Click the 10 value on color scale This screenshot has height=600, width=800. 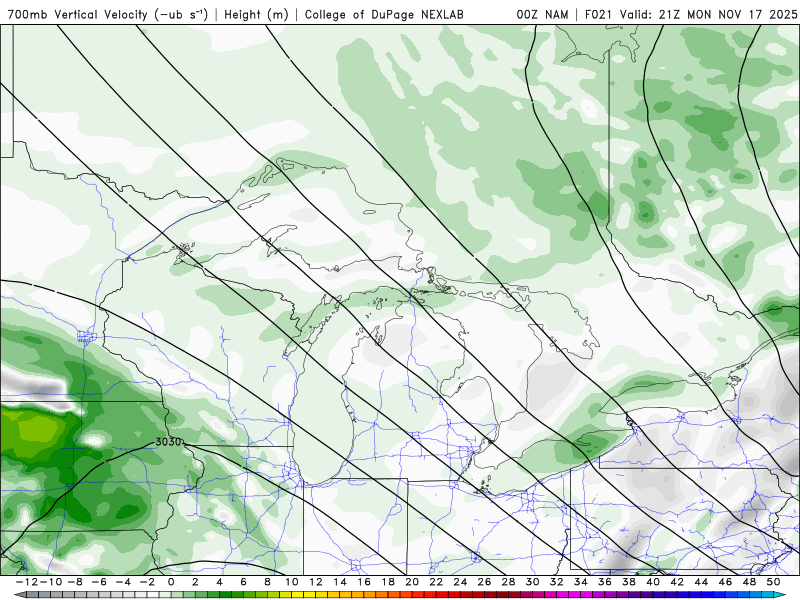[x=291, y=582]
